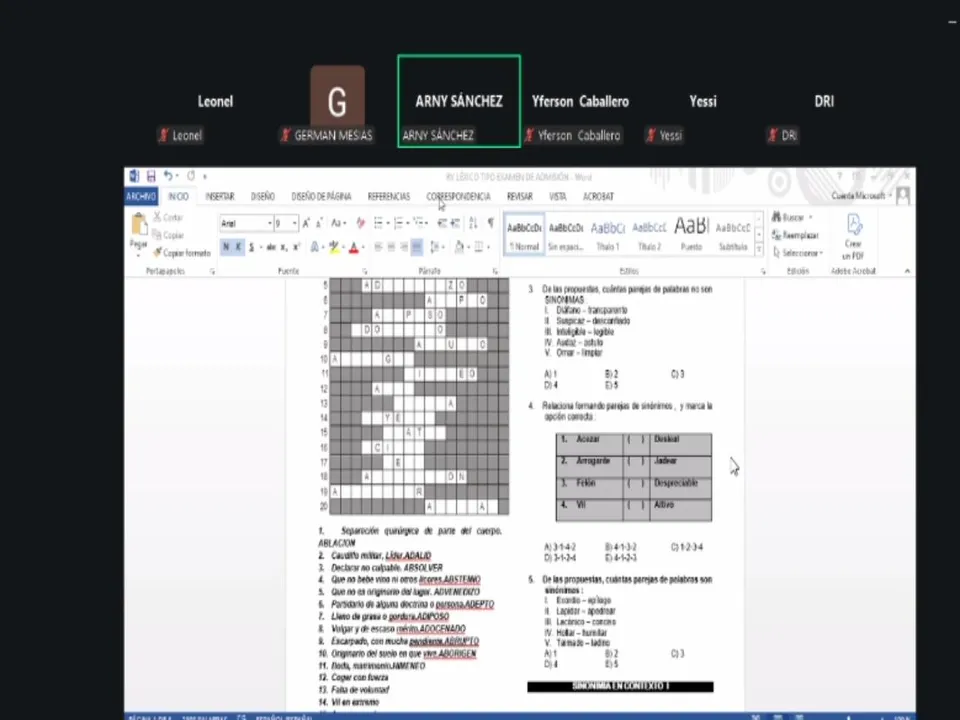The image size is (960, 720).
Task: Open the Seleccionar dropdown in the editing group
Action: coord(798,253)
